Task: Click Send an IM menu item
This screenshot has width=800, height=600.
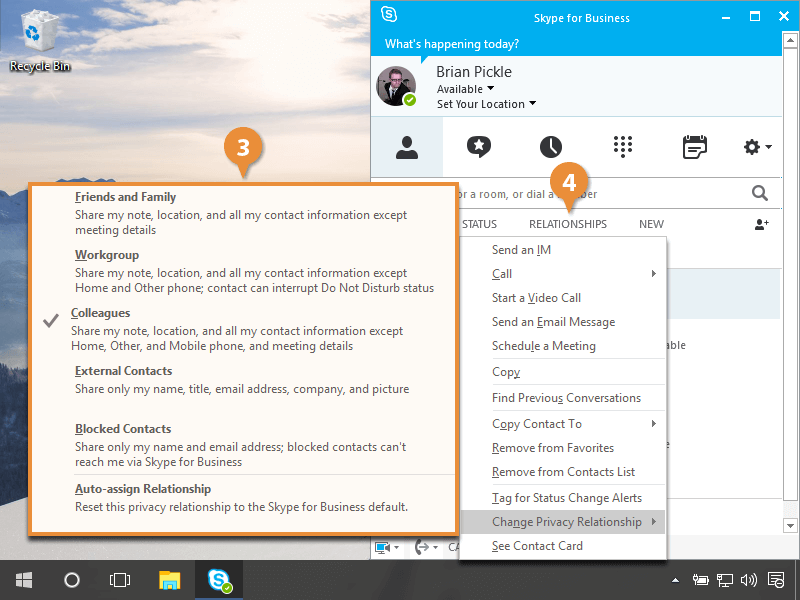Action: [x=521, y=250]
